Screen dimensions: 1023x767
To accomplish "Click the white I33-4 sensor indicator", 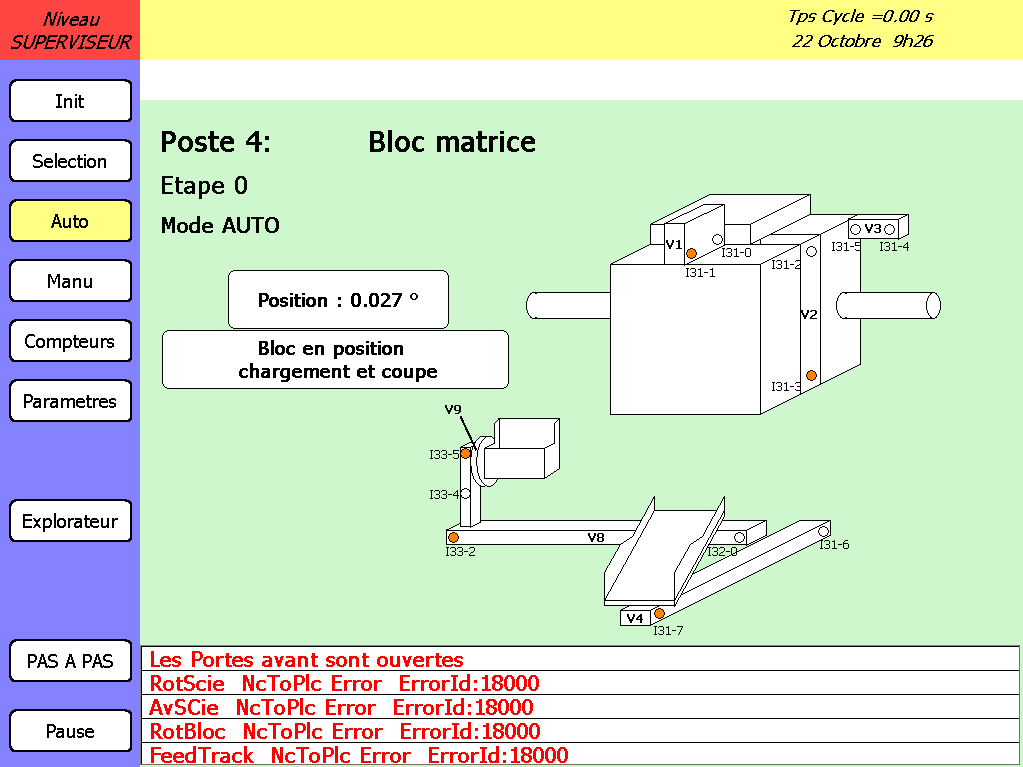I will 465,493.
